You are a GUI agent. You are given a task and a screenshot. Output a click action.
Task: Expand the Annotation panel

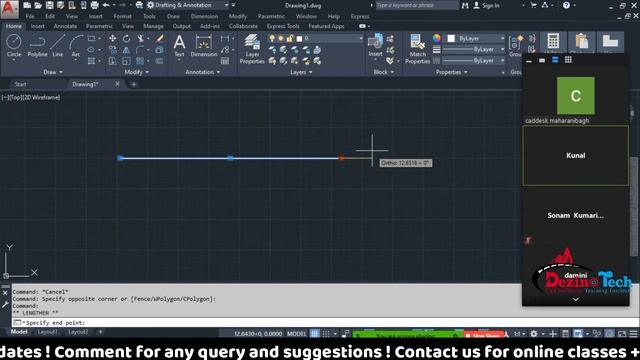click(x=202, y=72)
